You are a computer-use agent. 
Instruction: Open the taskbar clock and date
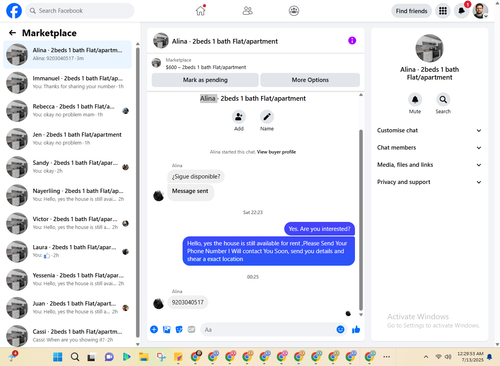pos(470,357)
